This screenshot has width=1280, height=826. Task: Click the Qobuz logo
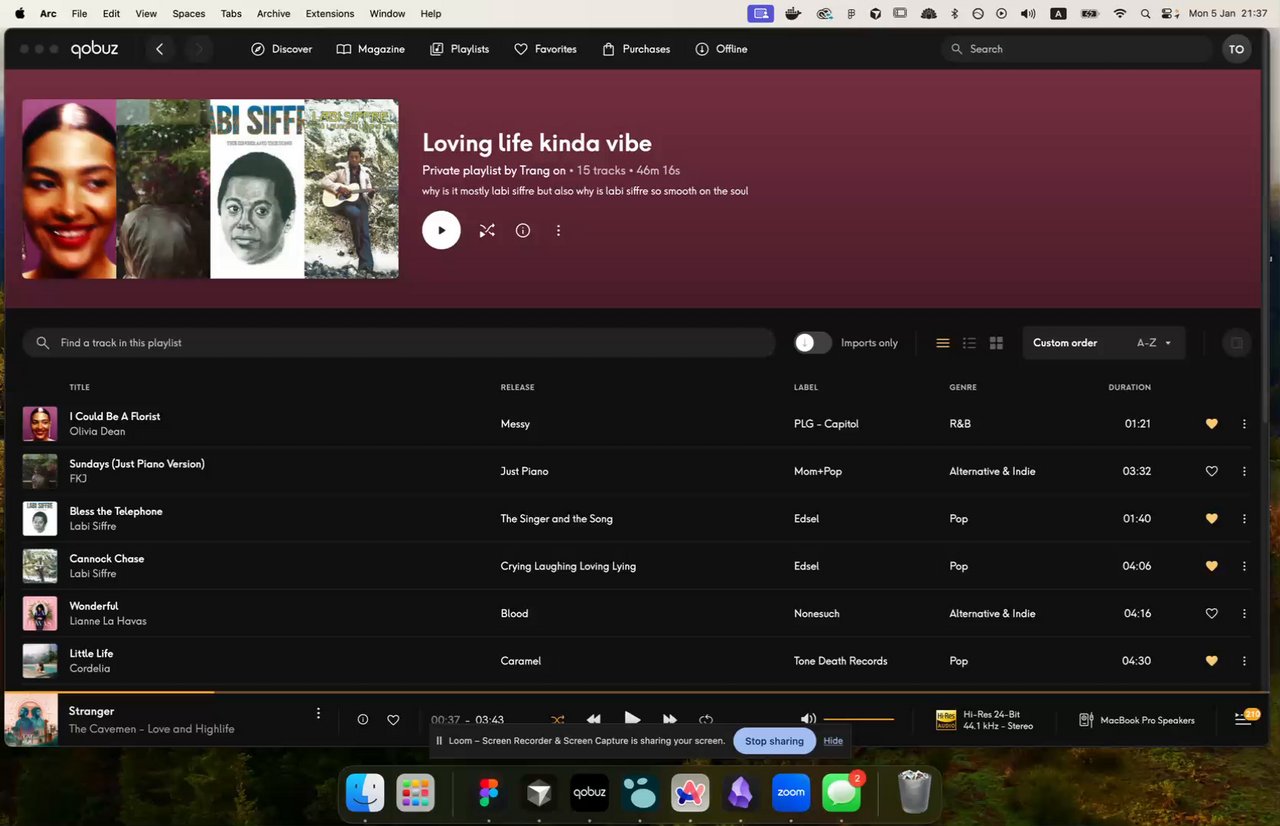click(94, 49)
